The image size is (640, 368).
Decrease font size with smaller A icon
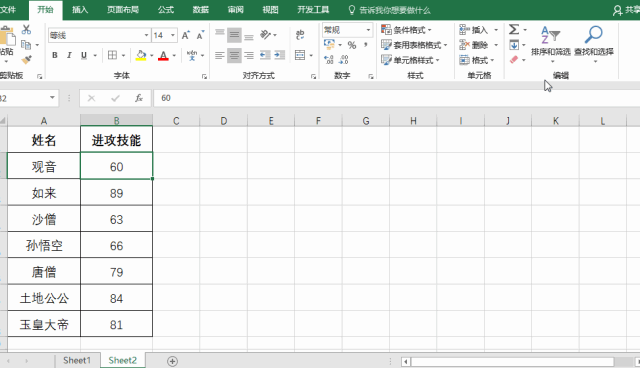tap(200, 35)
